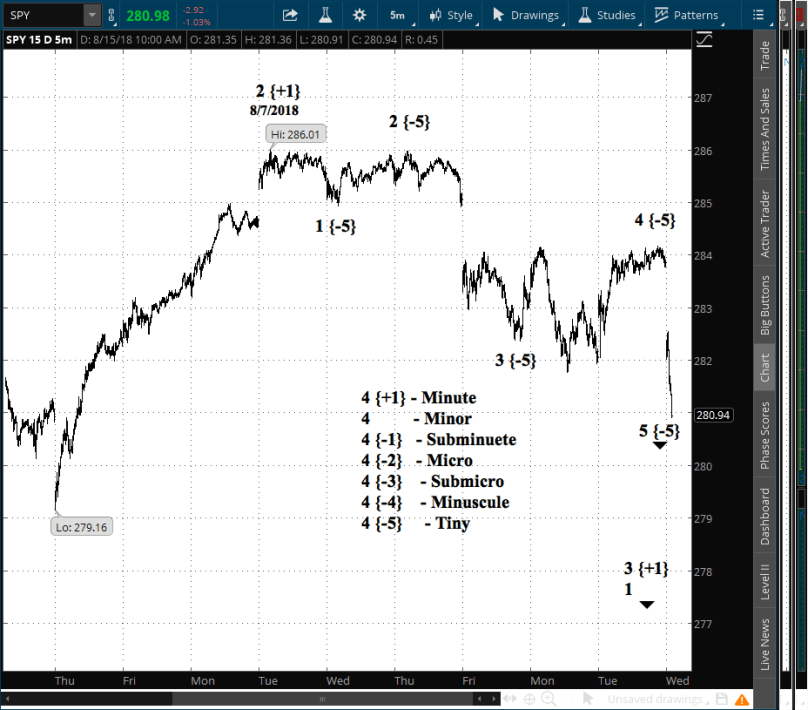Open chart settings gear icon
This screenshot has width=808, height=710.
[x=360, y=15]
